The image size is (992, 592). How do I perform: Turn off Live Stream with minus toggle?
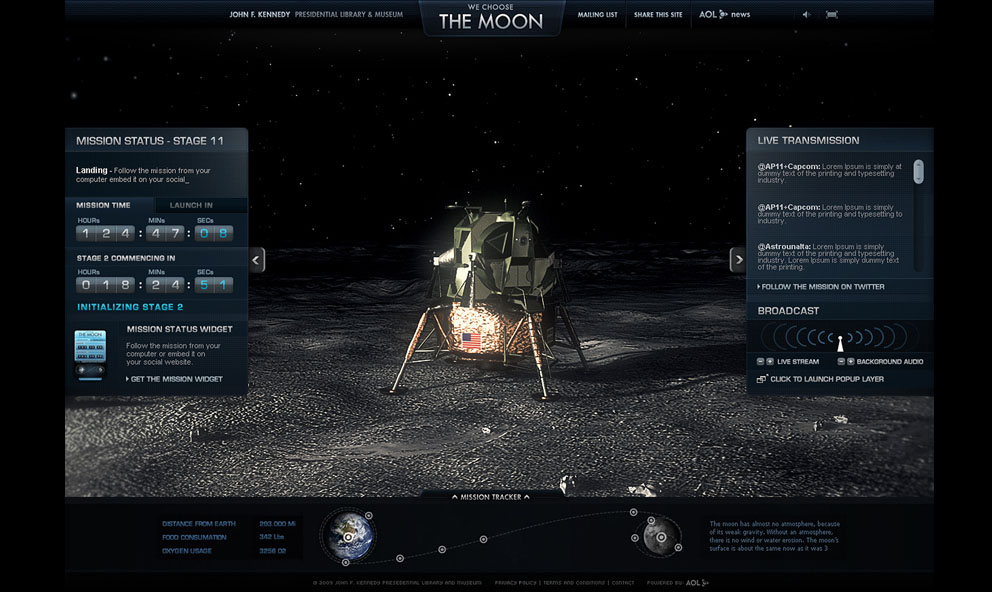pyautogui.click(x=760, y=361)
